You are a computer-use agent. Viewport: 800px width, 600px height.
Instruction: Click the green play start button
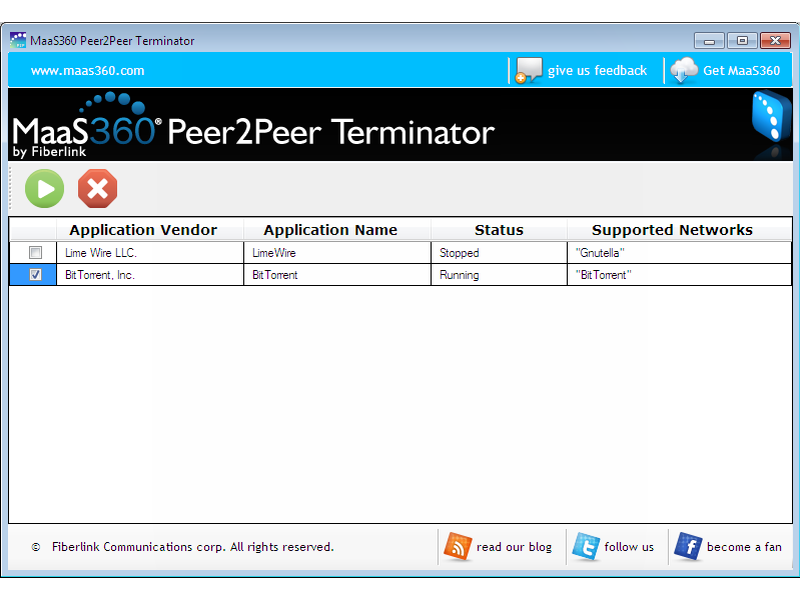(x=44, y=189)
